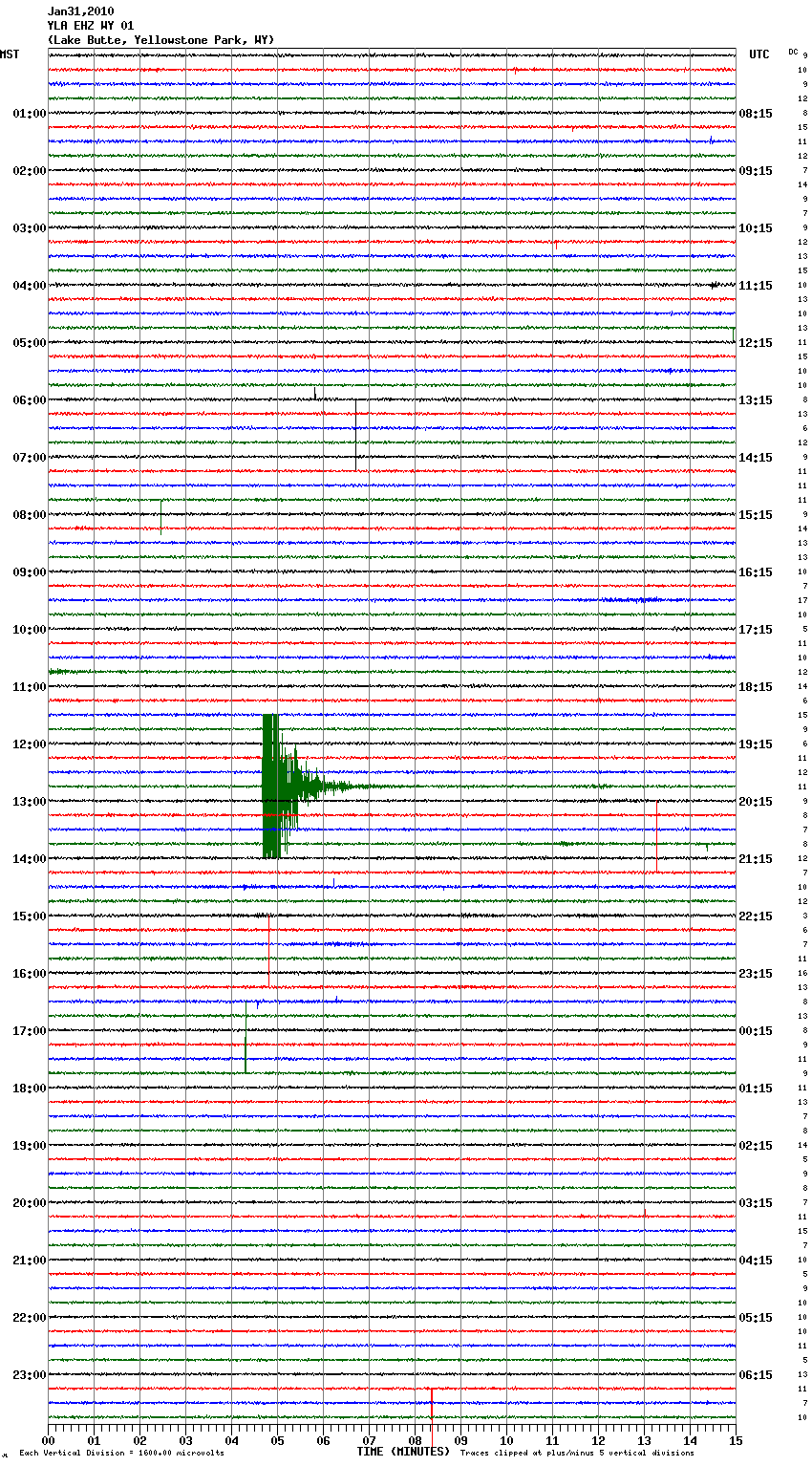The width and height of the screenshot is (812, 1466).
Task: Select the 14:00 MST row label
Action: (30, 859)
